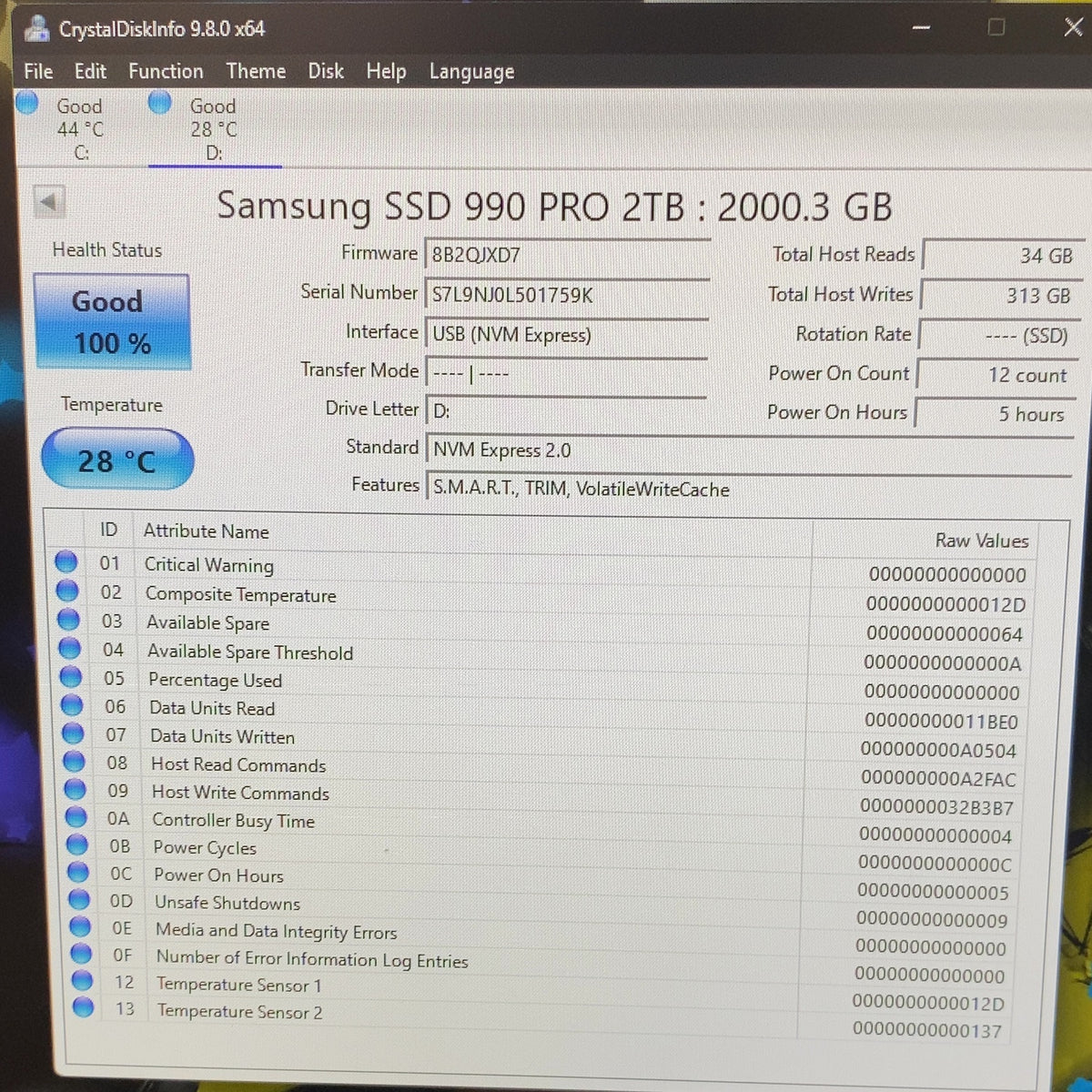The image size is (1092, 1092).
Task: Click the status dot beside Available Spare Threshold
Action: point(70,649)
